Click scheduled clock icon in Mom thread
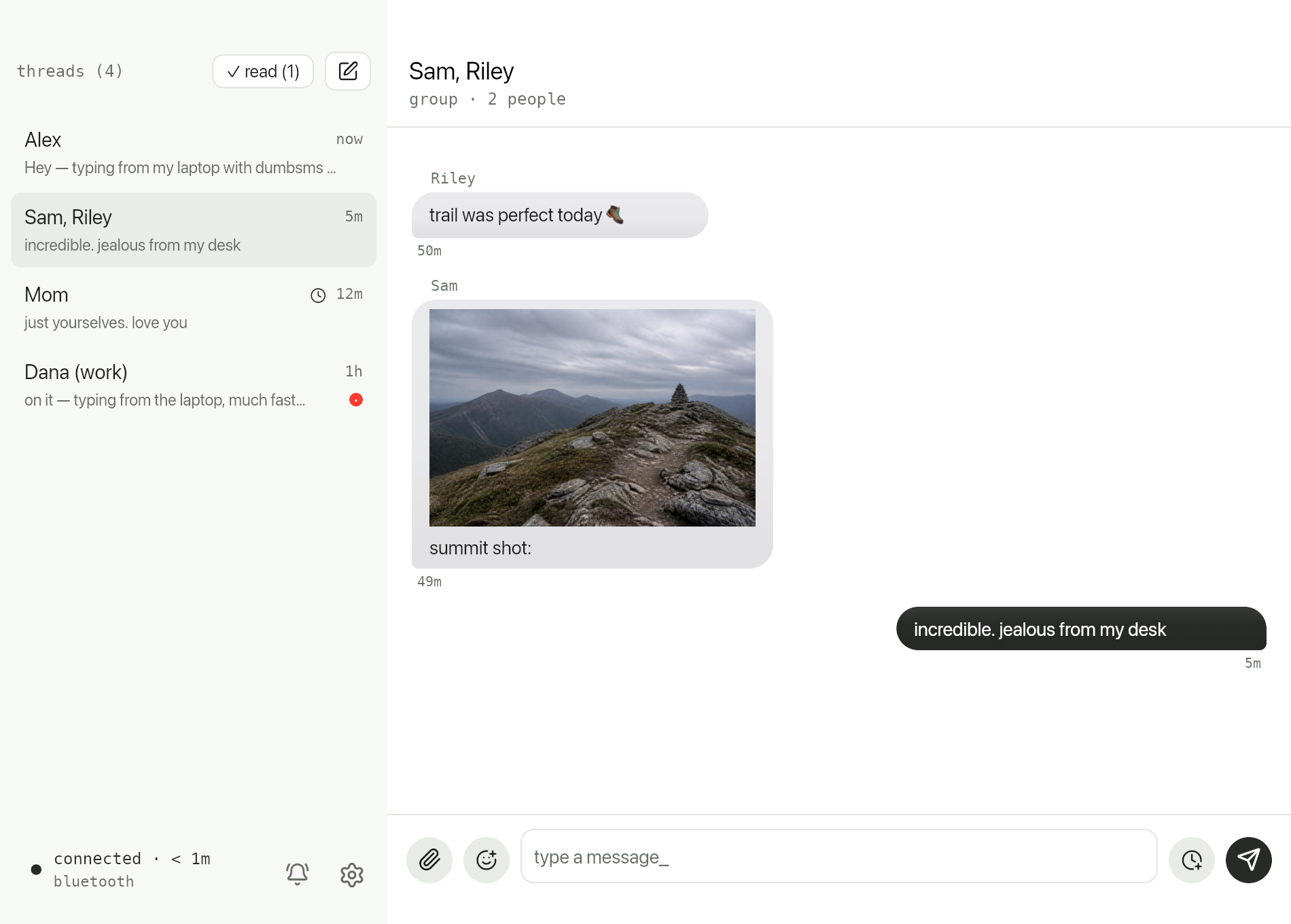This screenshot has width=1291, height=924. [318, 295]
